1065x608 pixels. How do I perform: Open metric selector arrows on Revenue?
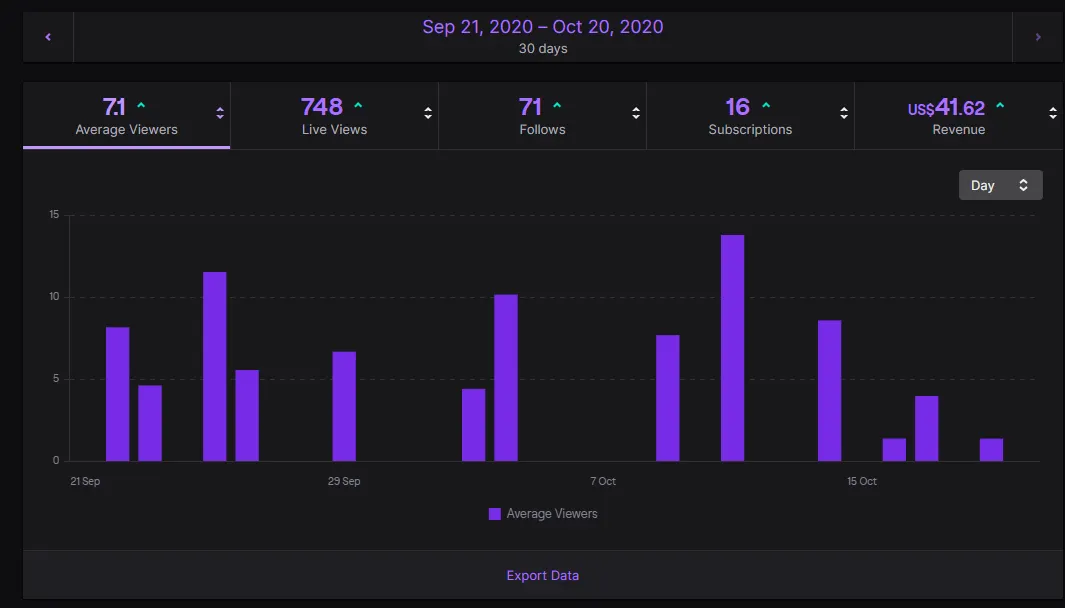click(x=1053, y=113)
